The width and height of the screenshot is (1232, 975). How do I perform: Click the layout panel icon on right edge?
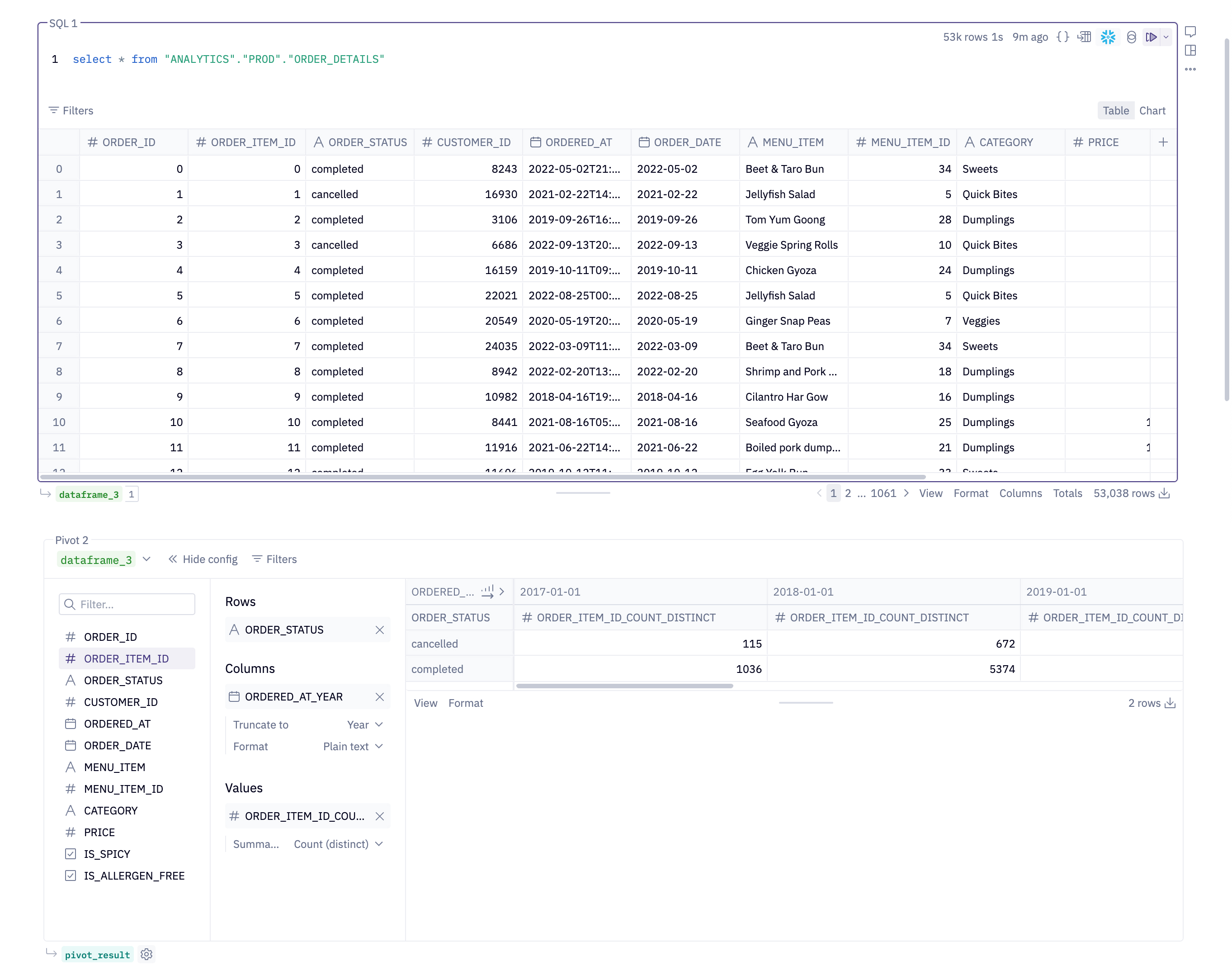pyautogui.click(x=1191, y=52)
